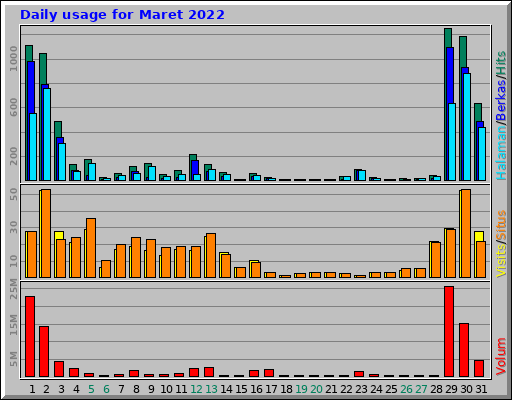This screenshot has height=400, width=512.
Task: Select day label "3" on x-axis
Action: [61, 389]
